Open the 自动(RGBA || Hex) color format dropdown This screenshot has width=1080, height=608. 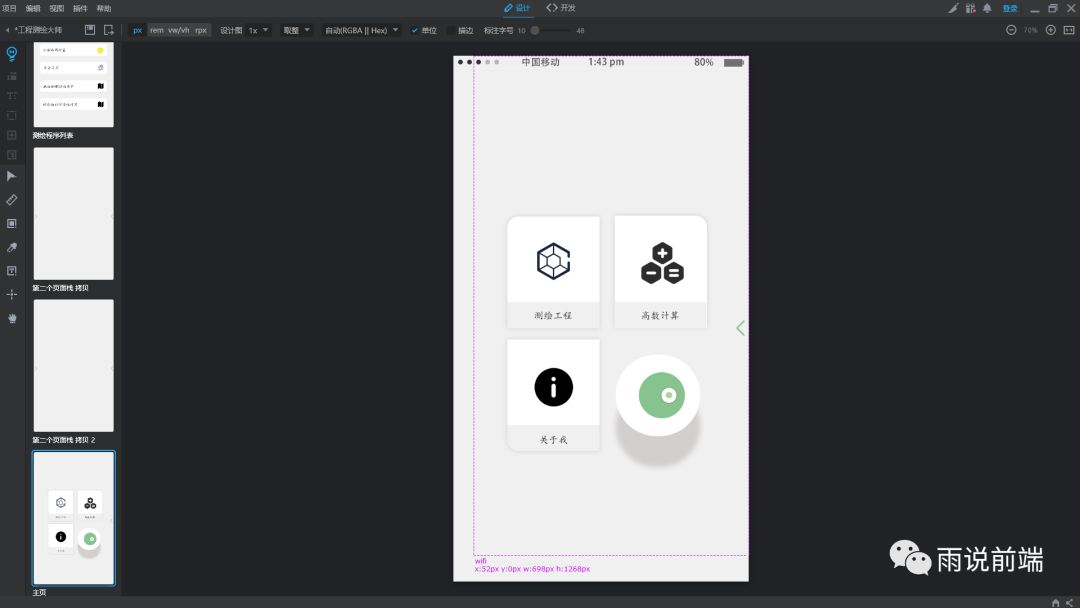(x=362, y=30)
